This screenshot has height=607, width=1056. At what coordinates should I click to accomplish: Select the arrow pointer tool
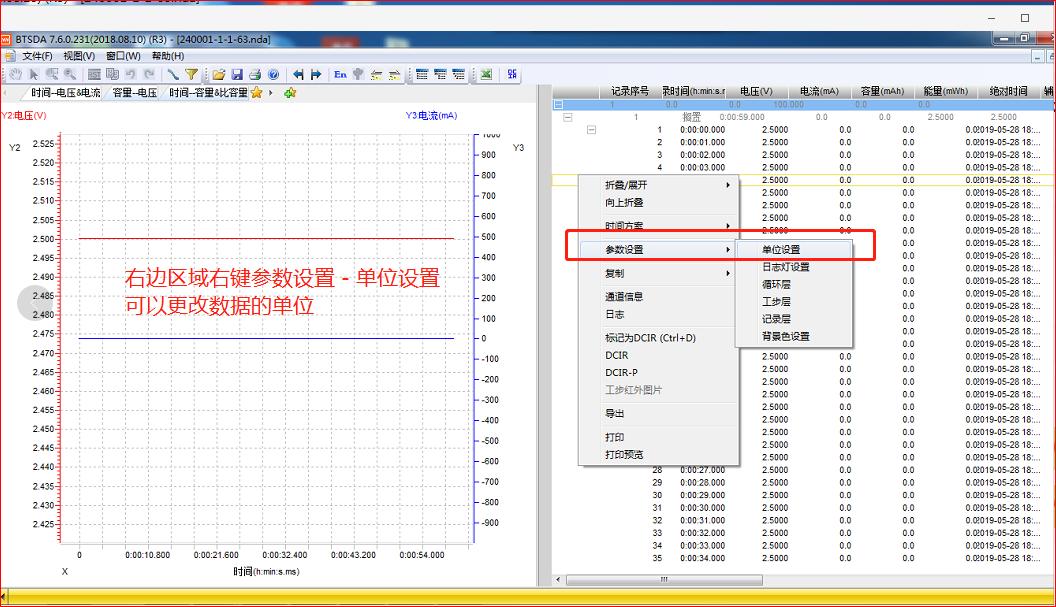click(34, 74)
